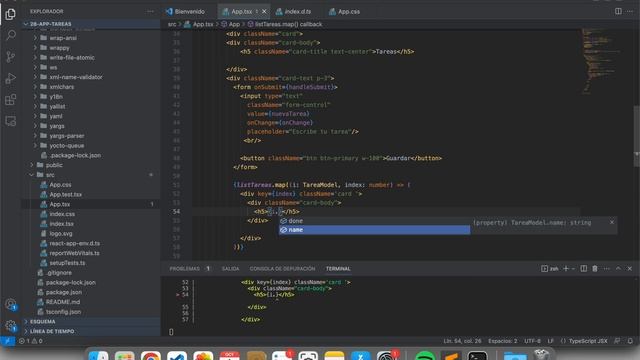
Task: Show errors and warnings count in status bar
Action: coord(31,341)
